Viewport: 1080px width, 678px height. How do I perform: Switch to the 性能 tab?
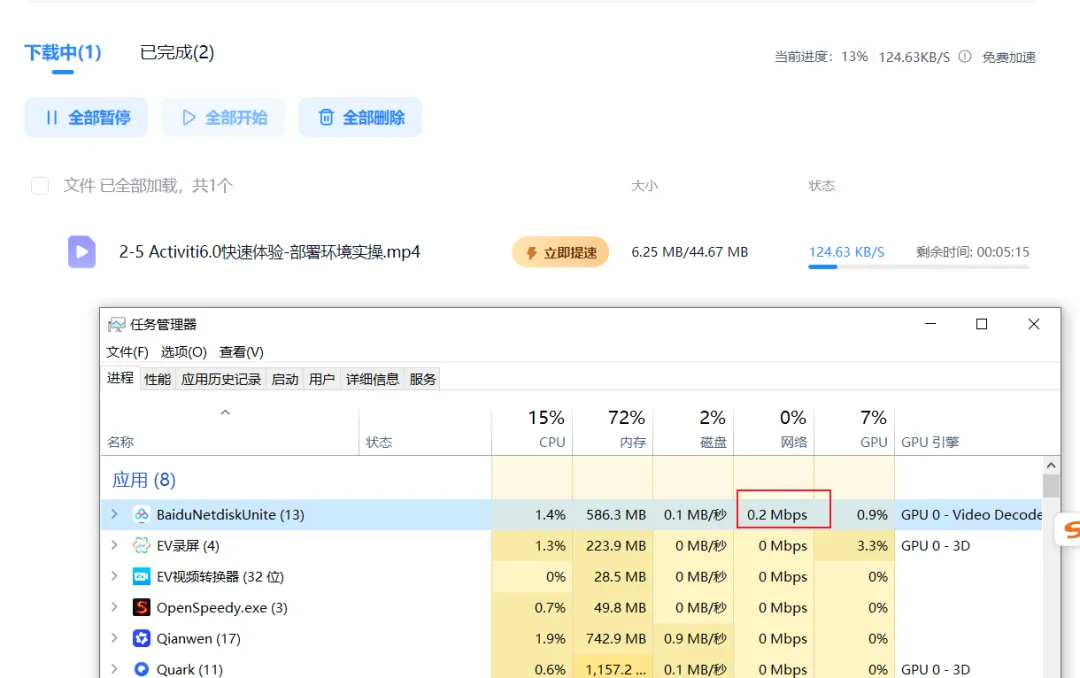(158, 379)
